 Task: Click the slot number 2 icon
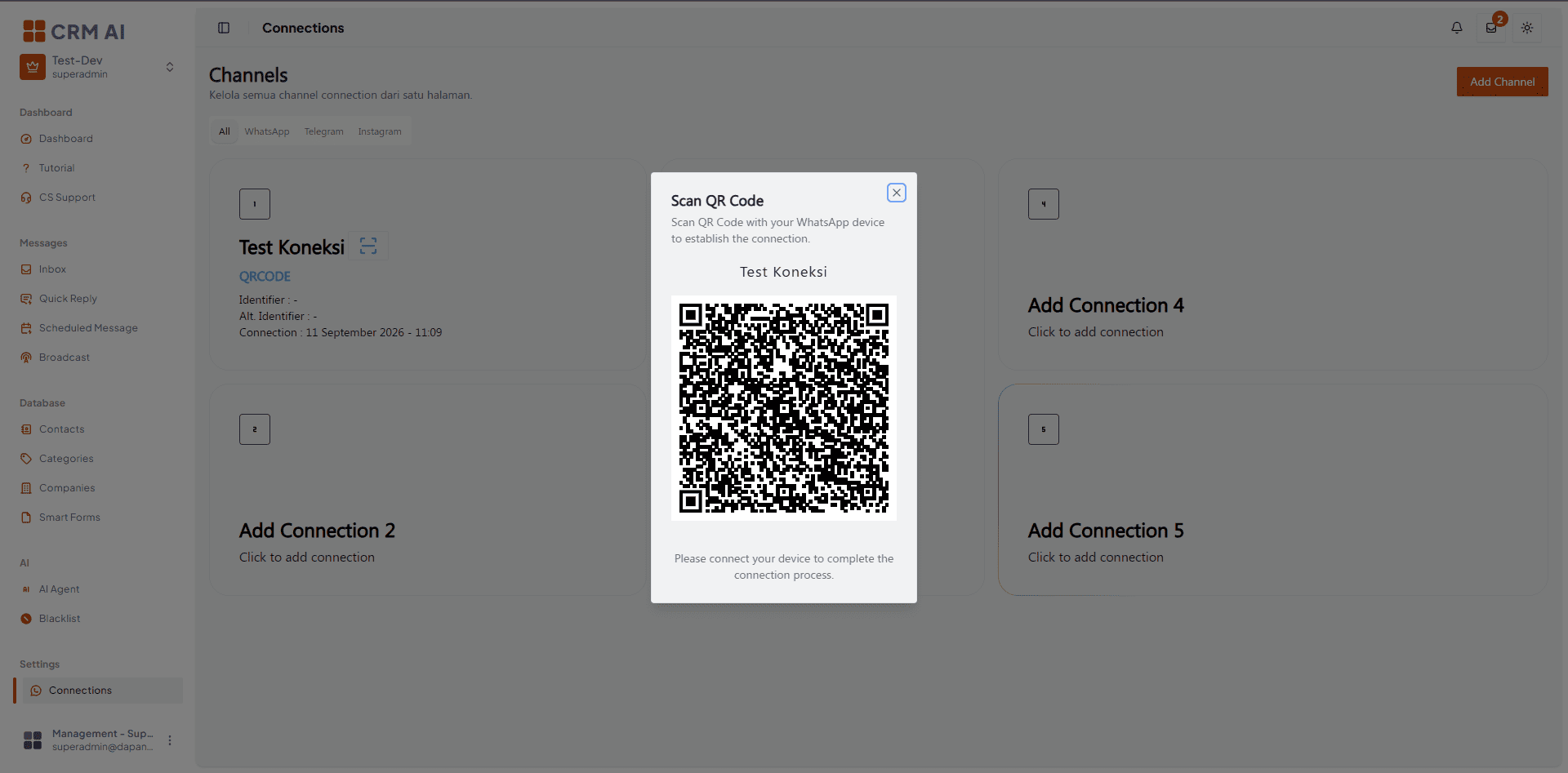point(255,429)
